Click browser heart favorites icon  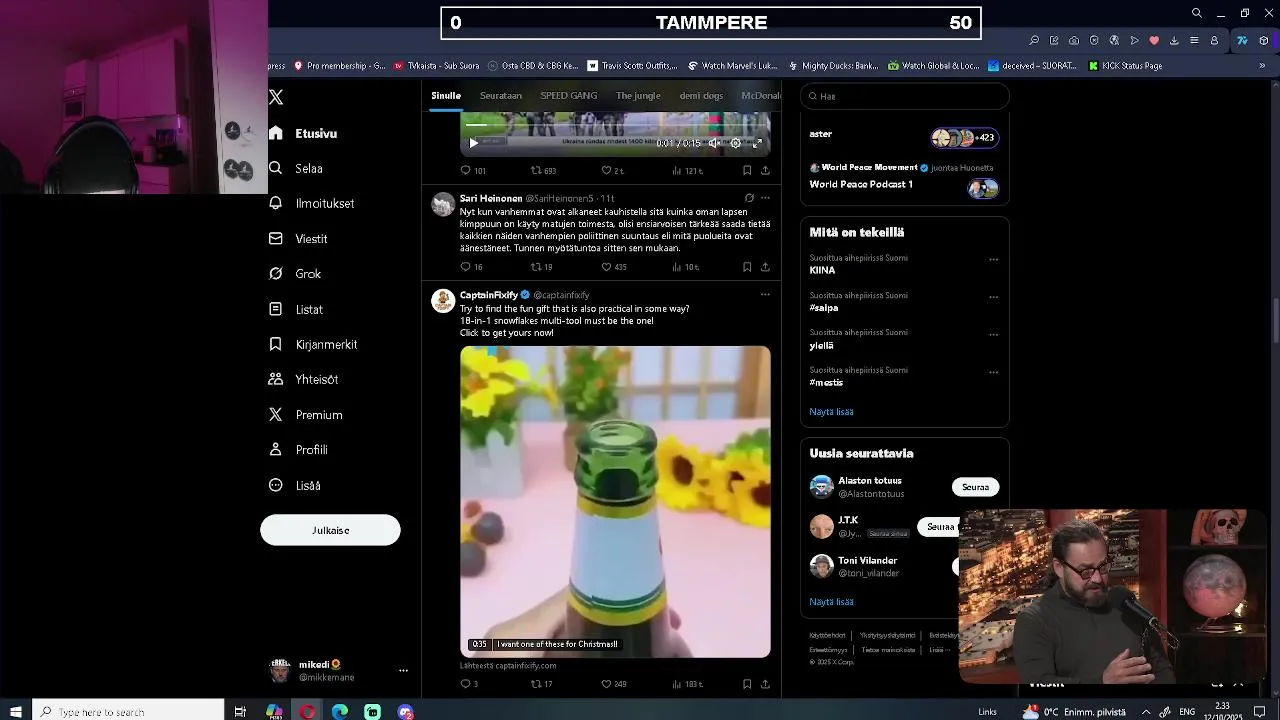point(1154,41)
